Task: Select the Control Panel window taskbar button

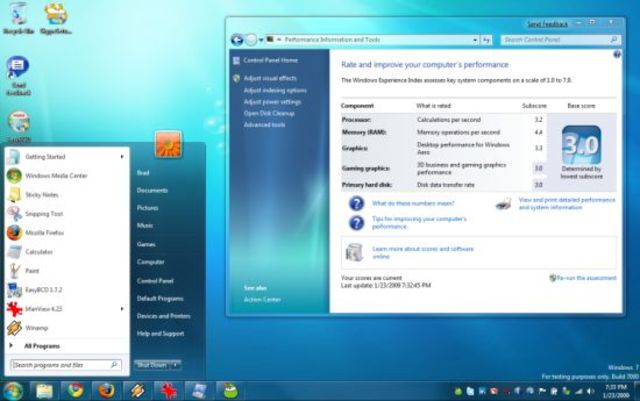Action: (199, 391)
